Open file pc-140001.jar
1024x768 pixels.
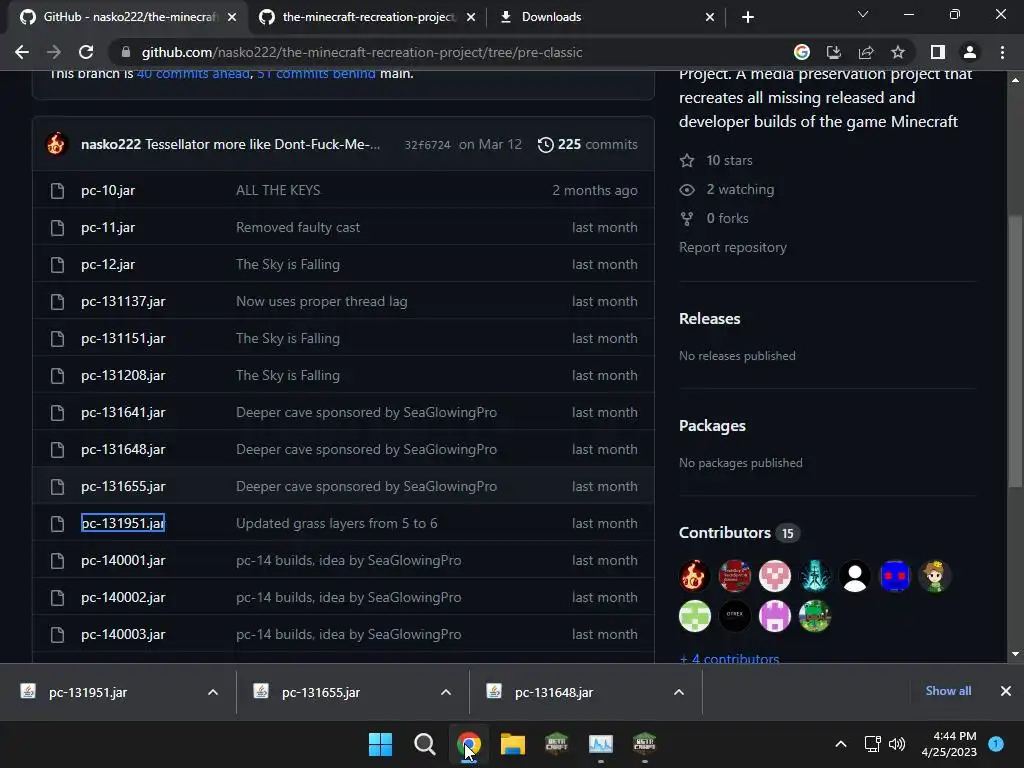click(123, 560)
